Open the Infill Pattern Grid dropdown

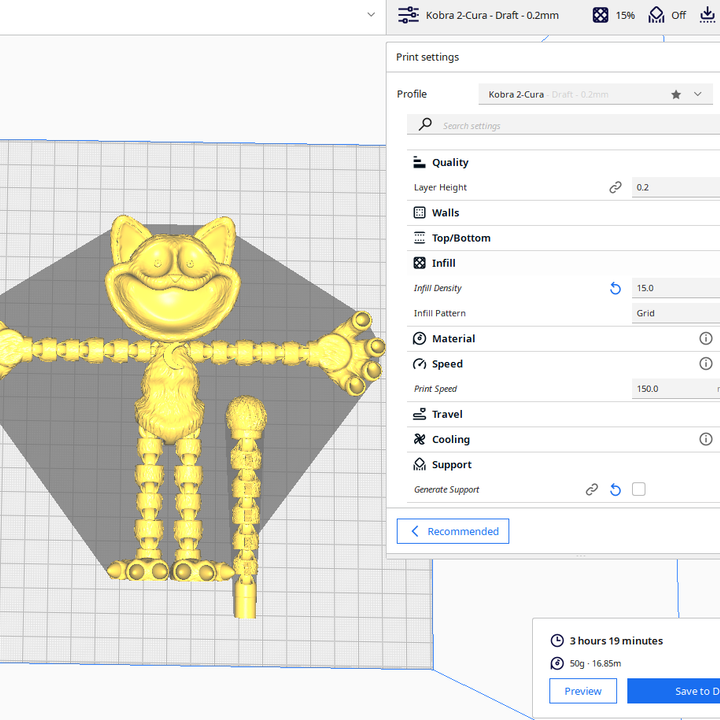click(x=676, y=313)
